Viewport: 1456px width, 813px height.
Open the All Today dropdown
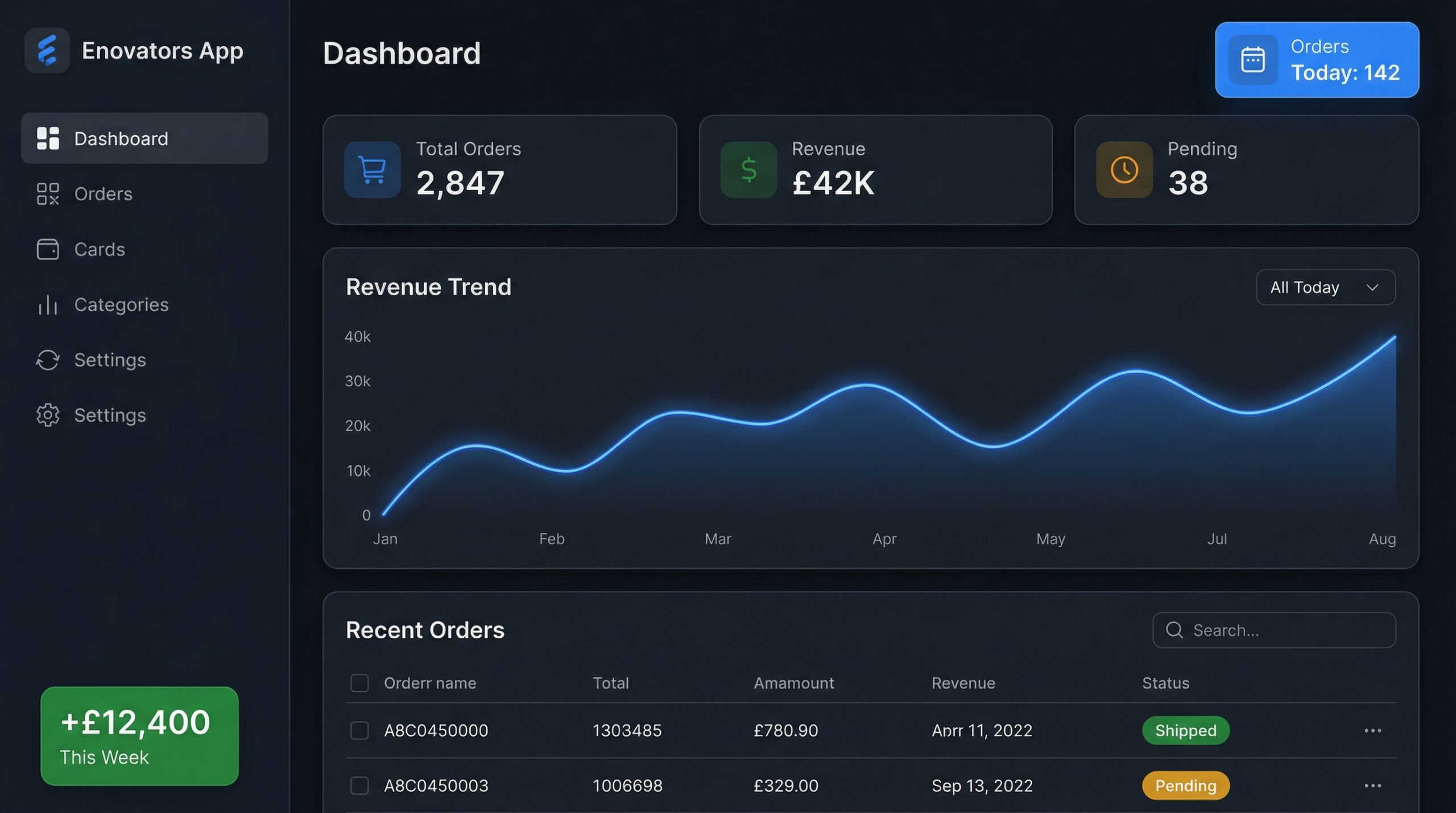click(x=1325, y=287)
